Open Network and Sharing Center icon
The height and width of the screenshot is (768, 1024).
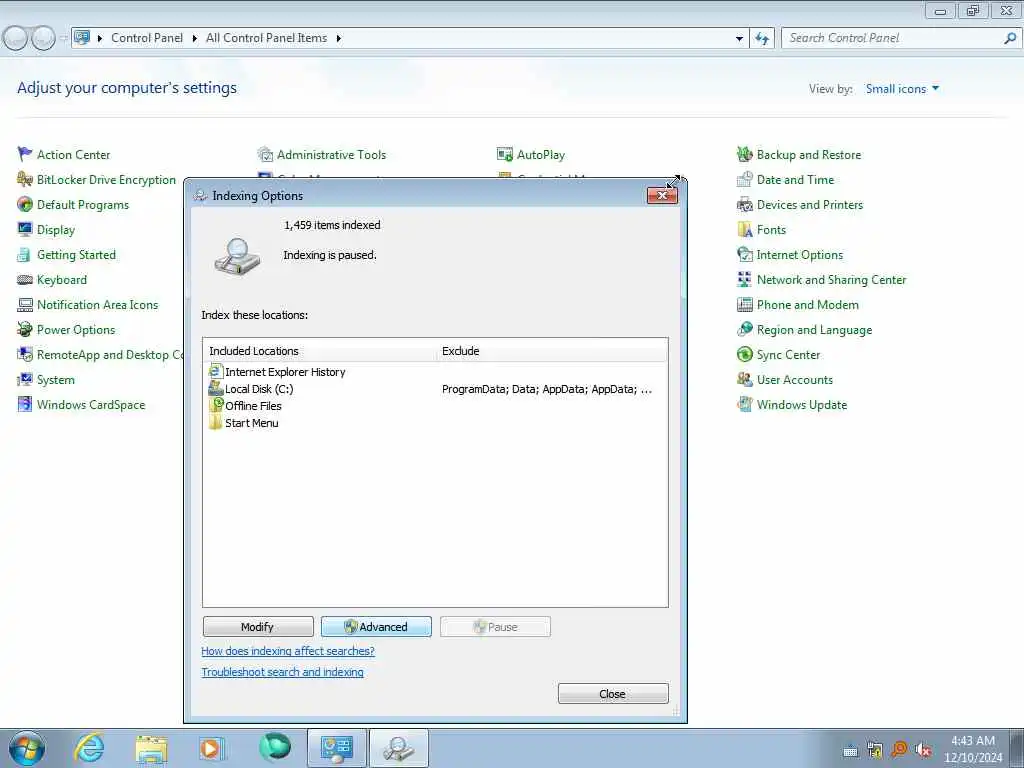click(x=744, y=280)
